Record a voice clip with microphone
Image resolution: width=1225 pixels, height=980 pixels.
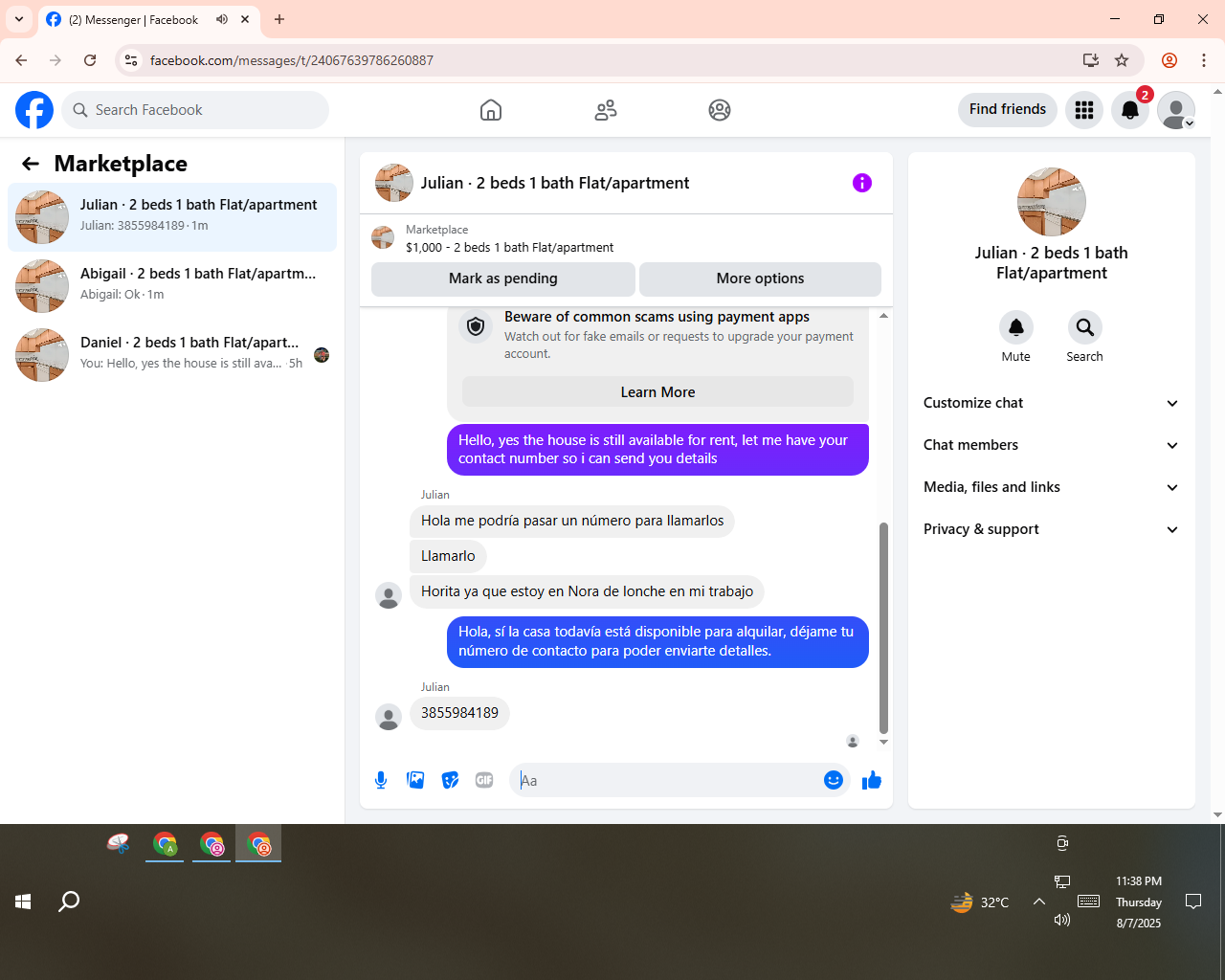click(x=381, y=780)
